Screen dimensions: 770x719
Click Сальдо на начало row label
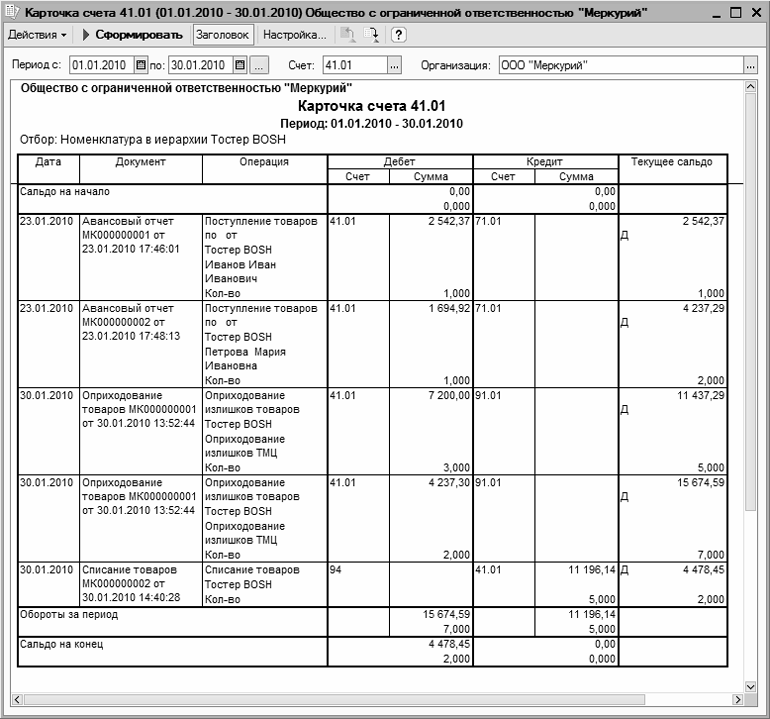pos(64,192)
